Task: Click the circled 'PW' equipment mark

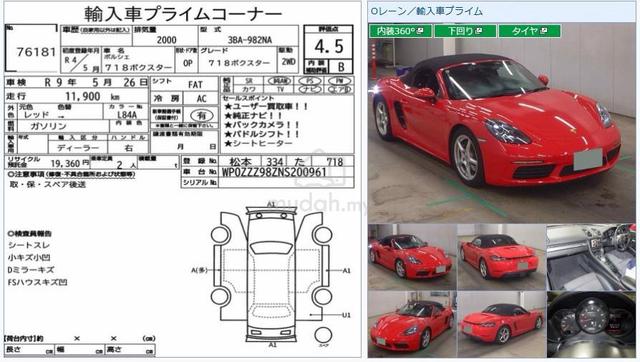Action: click(x=339, y=81)
